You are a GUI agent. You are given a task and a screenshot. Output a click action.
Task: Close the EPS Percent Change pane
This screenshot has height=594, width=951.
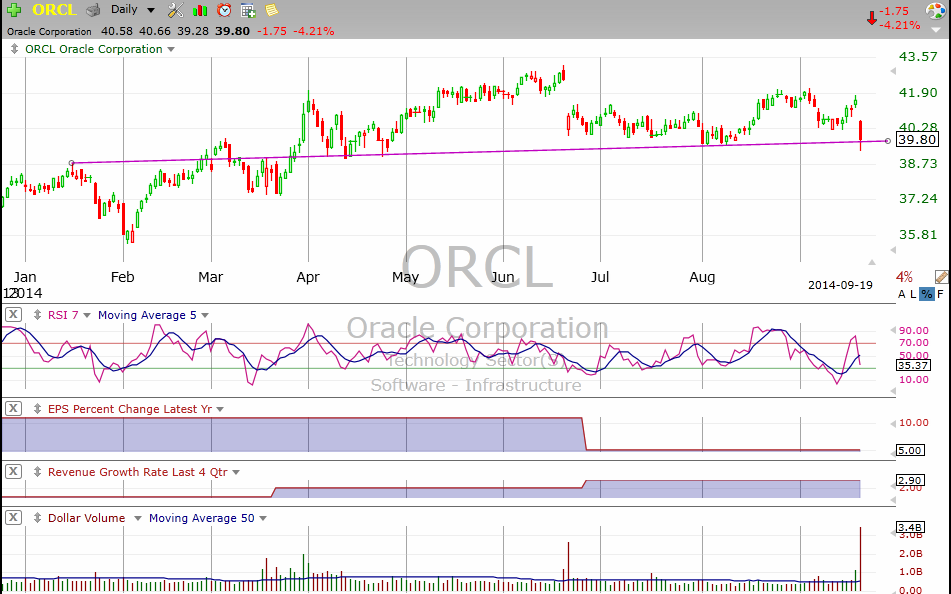13,408
